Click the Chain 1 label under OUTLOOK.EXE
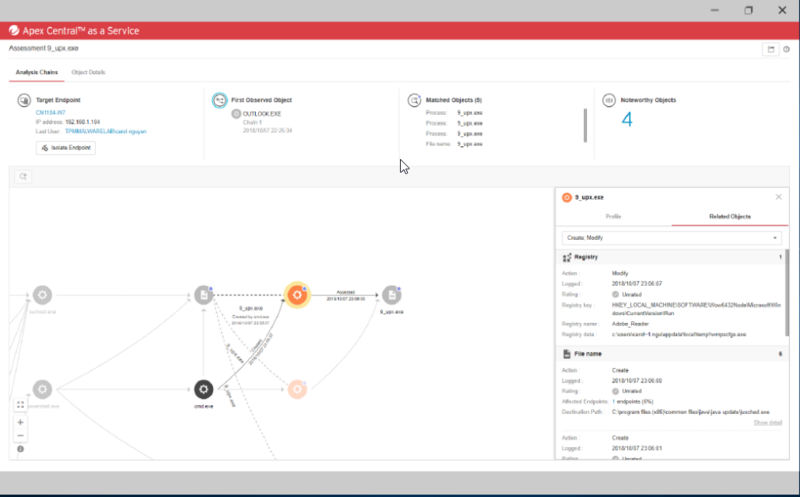800x497 pixels. tap(252, 122)
